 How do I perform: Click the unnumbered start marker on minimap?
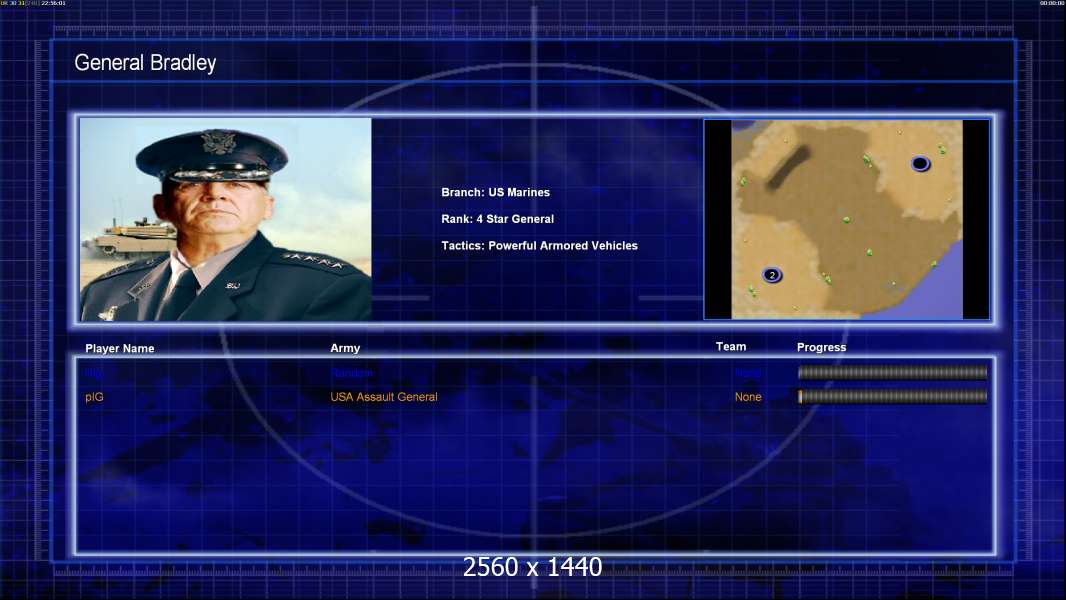click(920, 163)
